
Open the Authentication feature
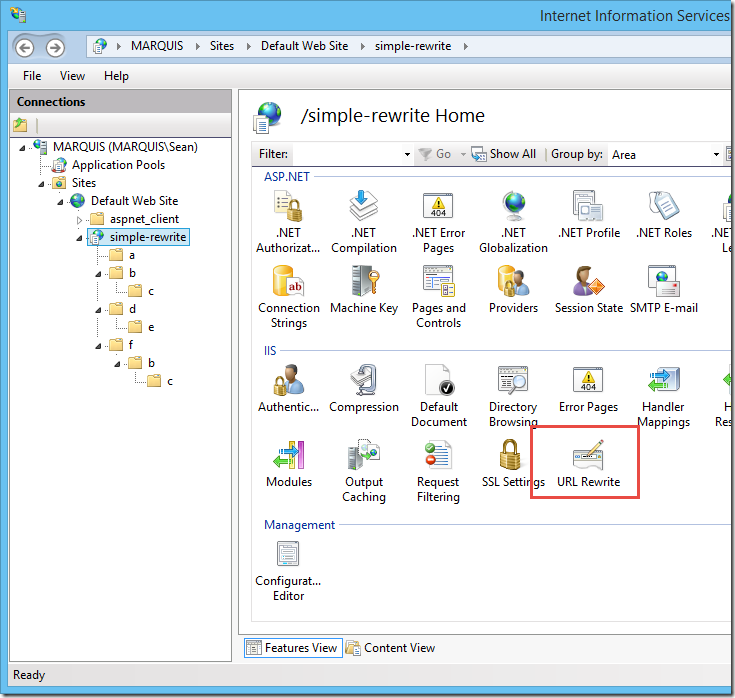289,389
